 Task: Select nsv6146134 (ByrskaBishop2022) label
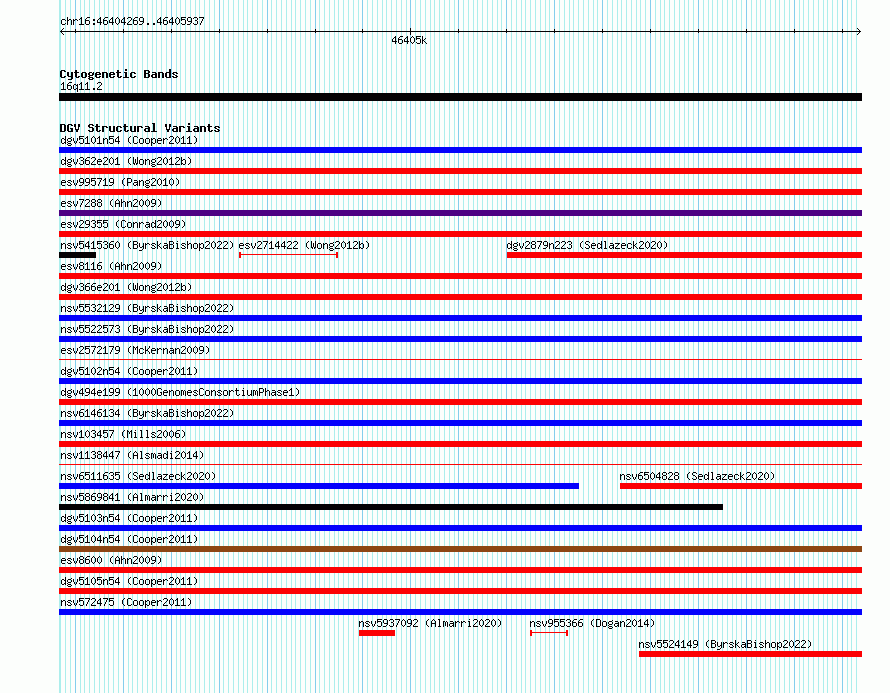[147, 413]
